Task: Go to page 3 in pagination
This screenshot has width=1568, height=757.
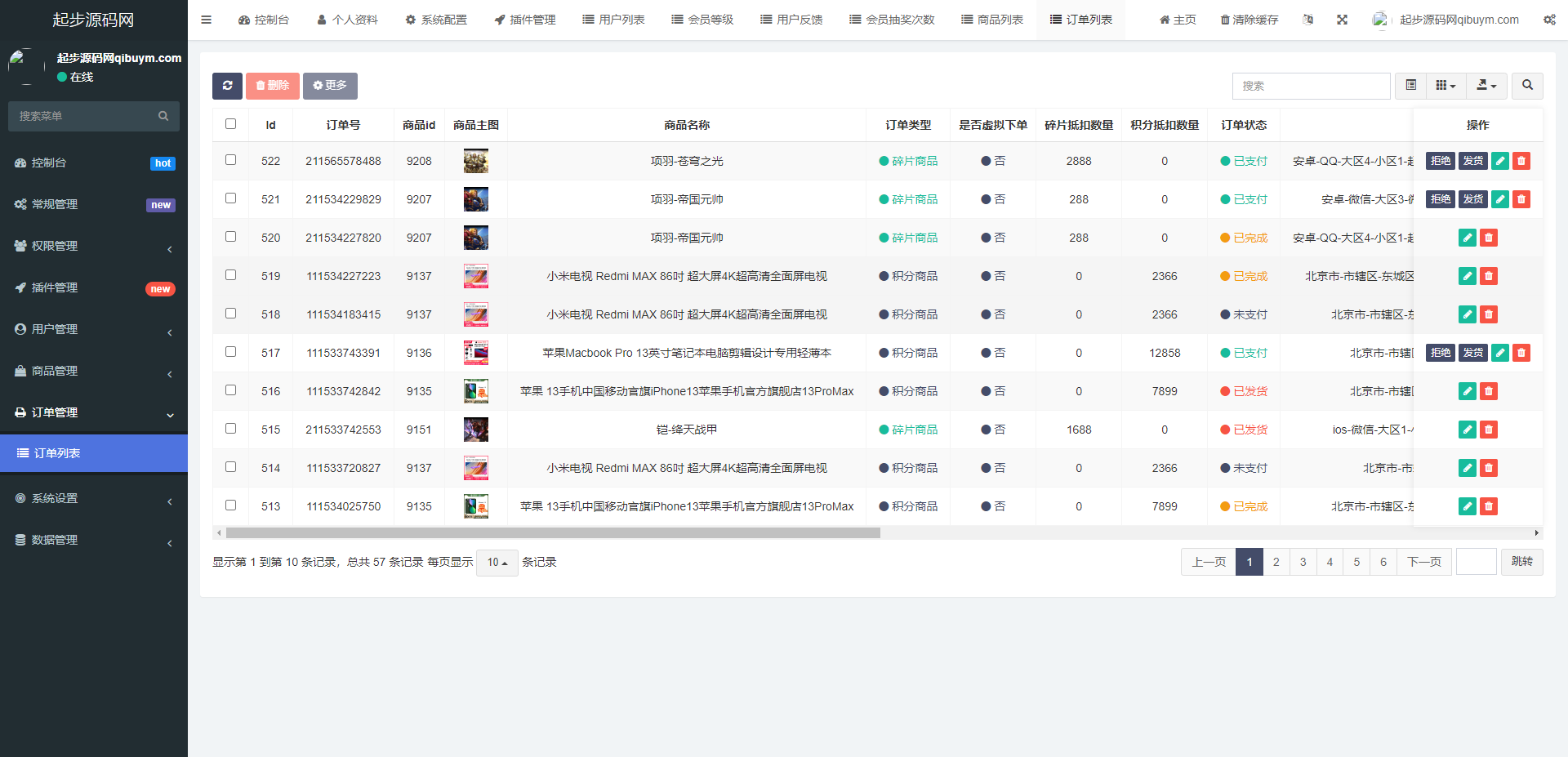Action: point(1303,562)
